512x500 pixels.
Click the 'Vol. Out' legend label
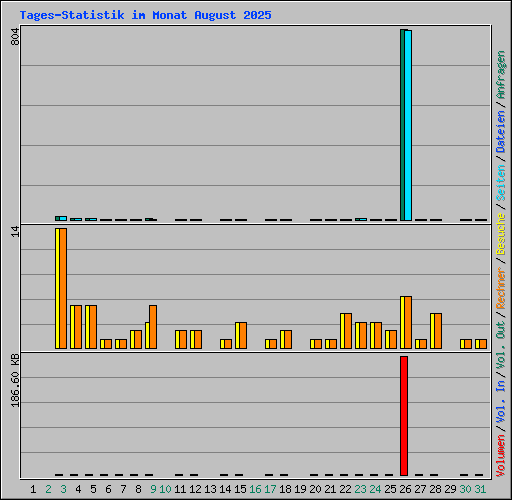pos(501,344)
